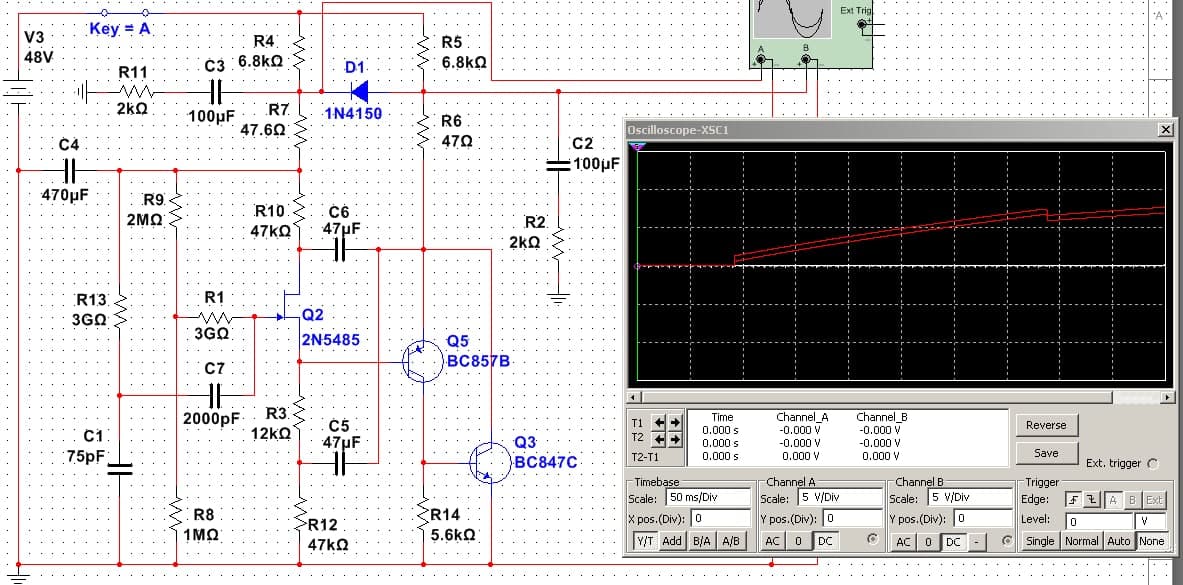Toggle the Key = A switch
The width and height of the screenshot is (1183, 585).
[x=124, y=12]
